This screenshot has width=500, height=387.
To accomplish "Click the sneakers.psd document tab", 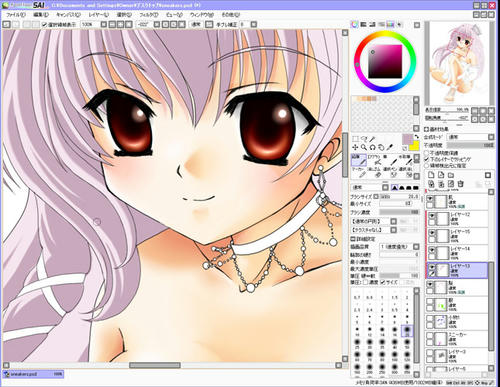I will [x=33, y=374].
